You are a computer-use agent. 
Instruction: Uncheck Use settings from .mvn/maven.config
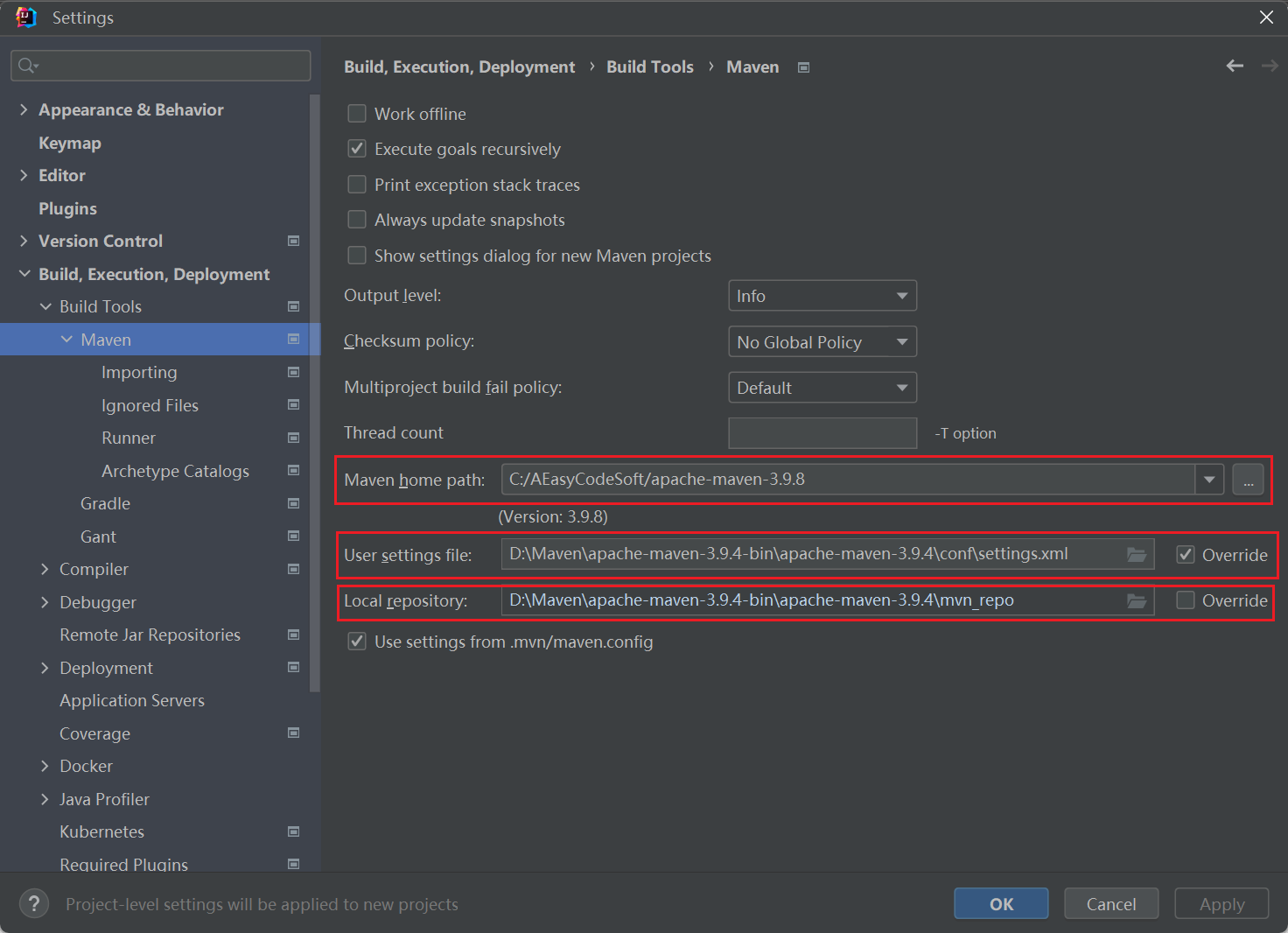[x=357, y=642]
